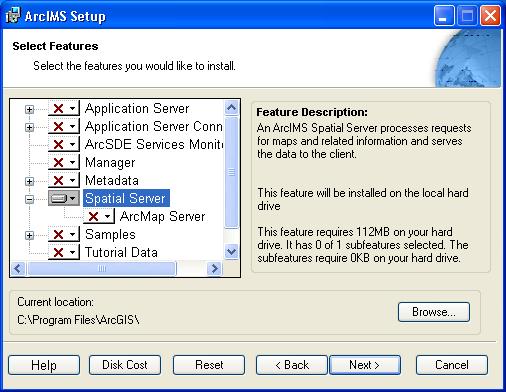Image resolution: width=506 pixels, height=392 pixels.
Task: Select the Manager feature label
Action: 110,162
